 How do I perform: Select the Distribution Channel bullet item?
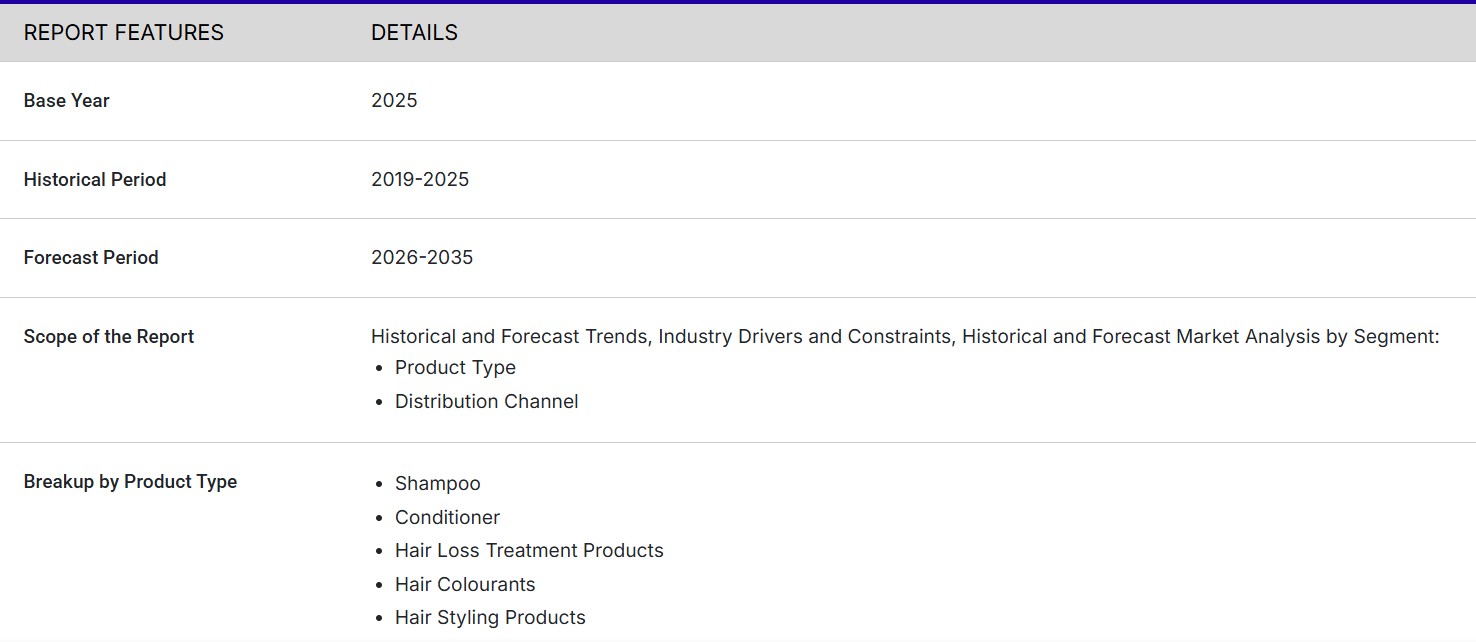pyautogui.click(x=486, y=402)
